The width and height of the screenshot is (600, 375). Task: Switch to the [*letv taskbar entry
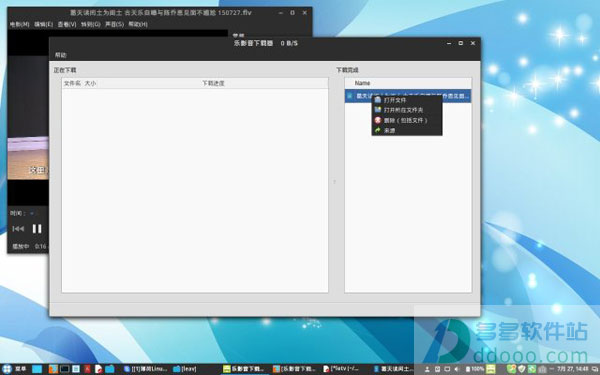click(x=341, y=369)
